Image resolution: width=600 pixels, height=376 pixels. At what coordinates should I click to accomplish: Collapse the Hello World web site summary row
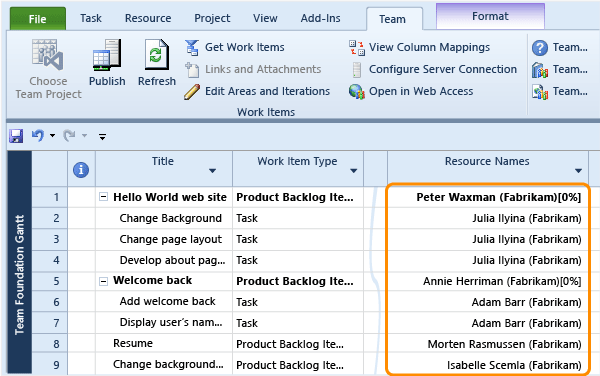coord(103,197)
